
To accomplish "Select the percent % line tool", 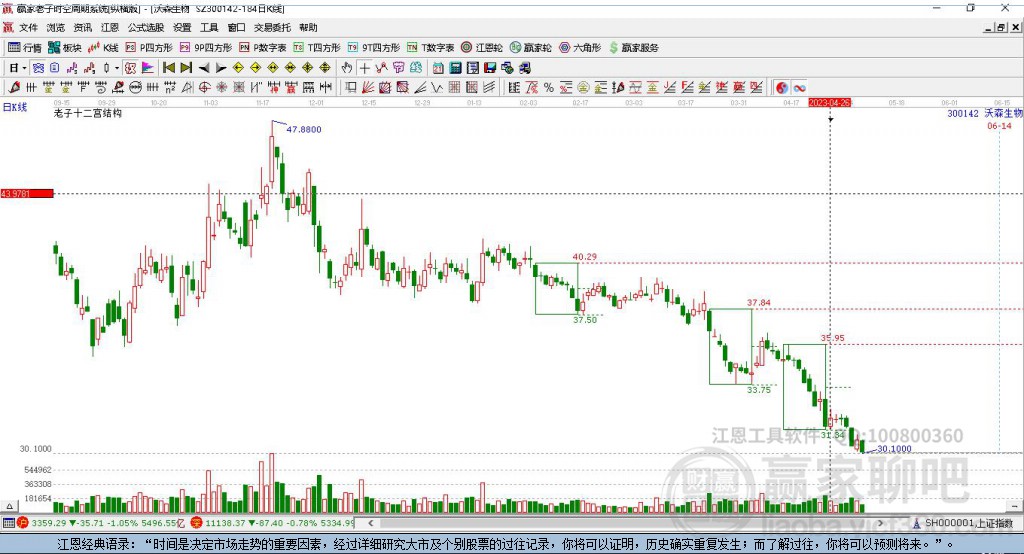I will point(549,88).
